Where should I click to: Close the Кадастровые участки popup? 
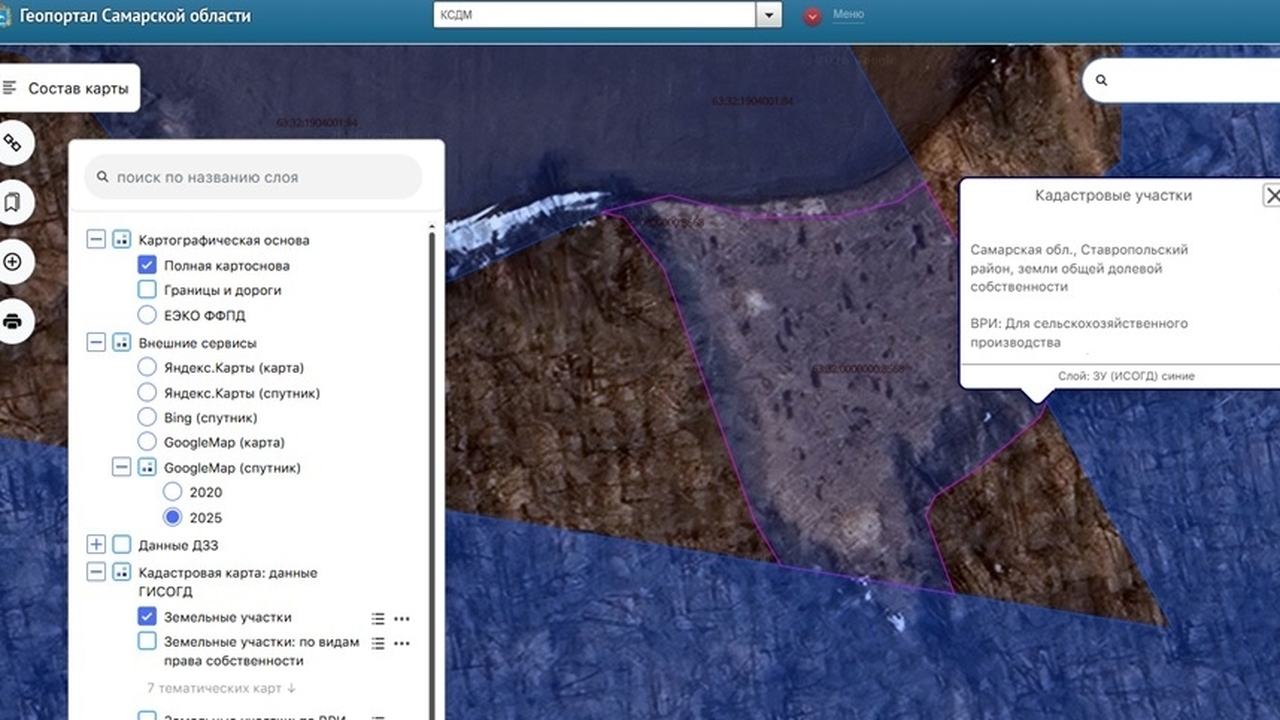click(1271, 196)
